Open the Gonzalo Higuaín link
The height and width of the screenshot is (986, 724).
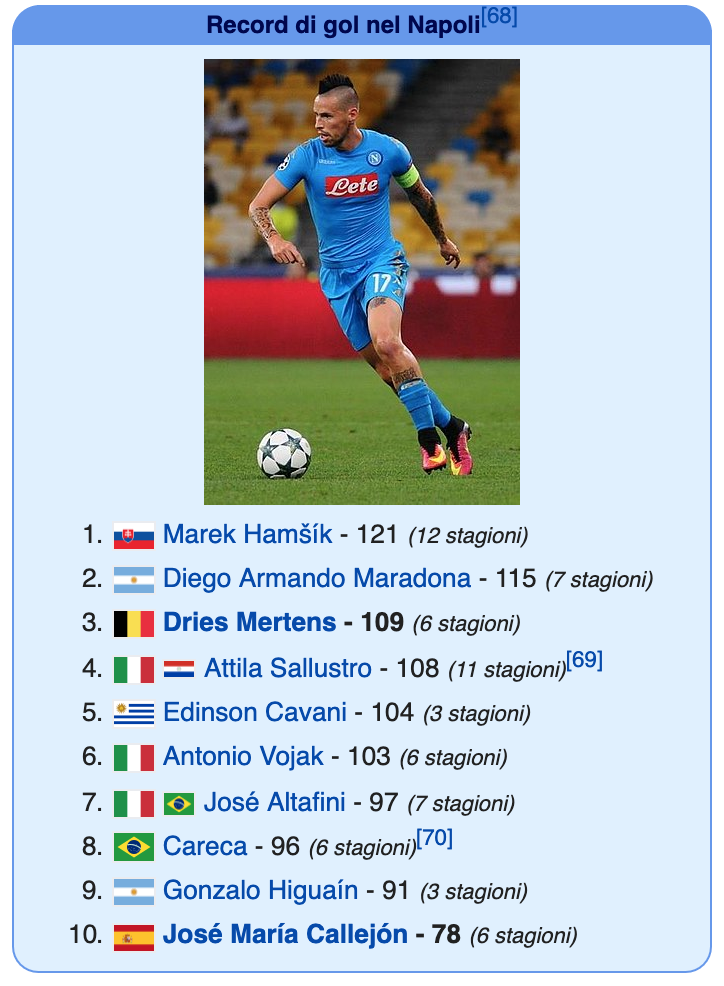pyautogui.click(x=260, y=890)
